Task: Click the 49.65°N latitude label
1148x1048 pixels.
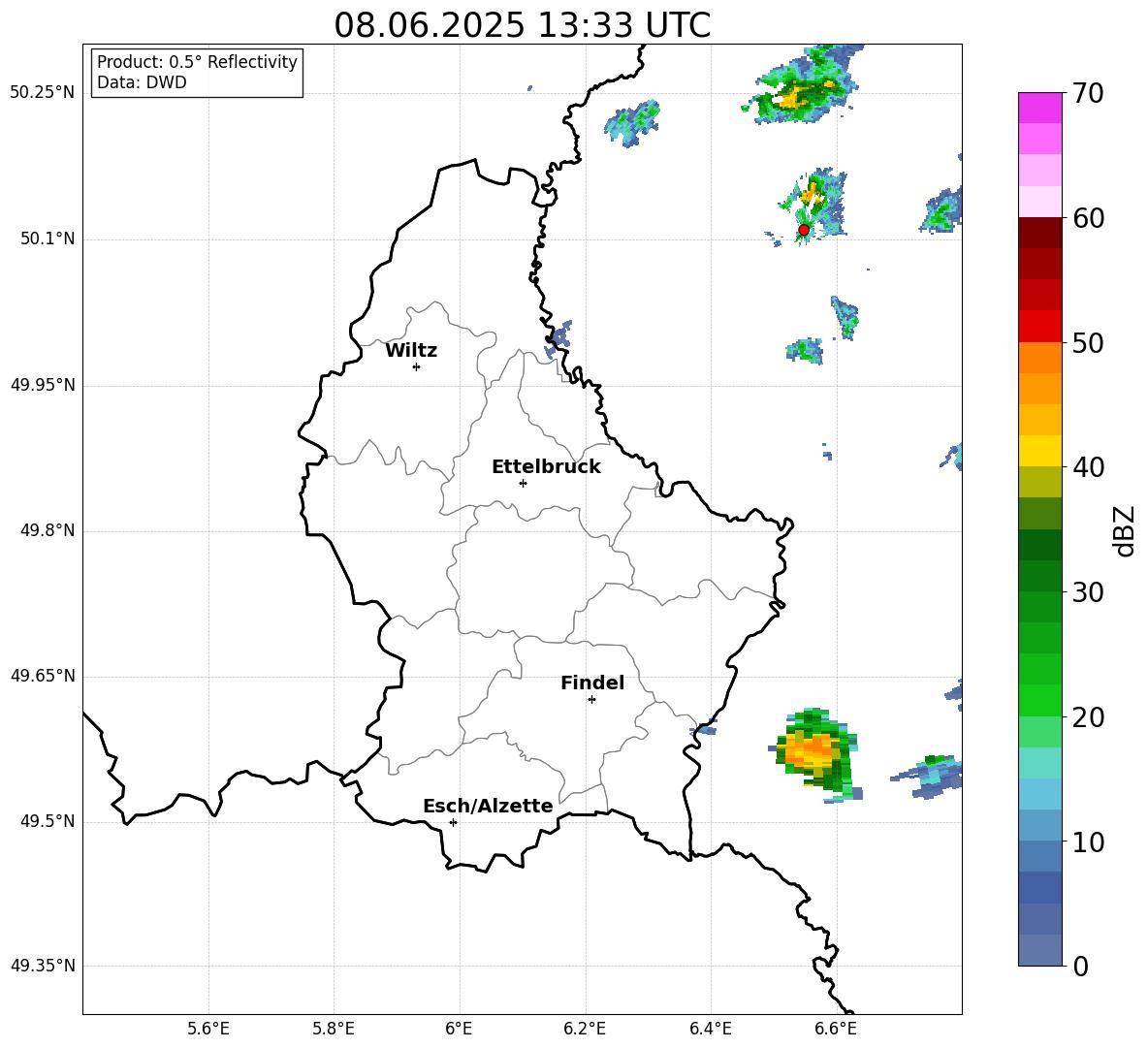Action: click(x=43, y=676)
